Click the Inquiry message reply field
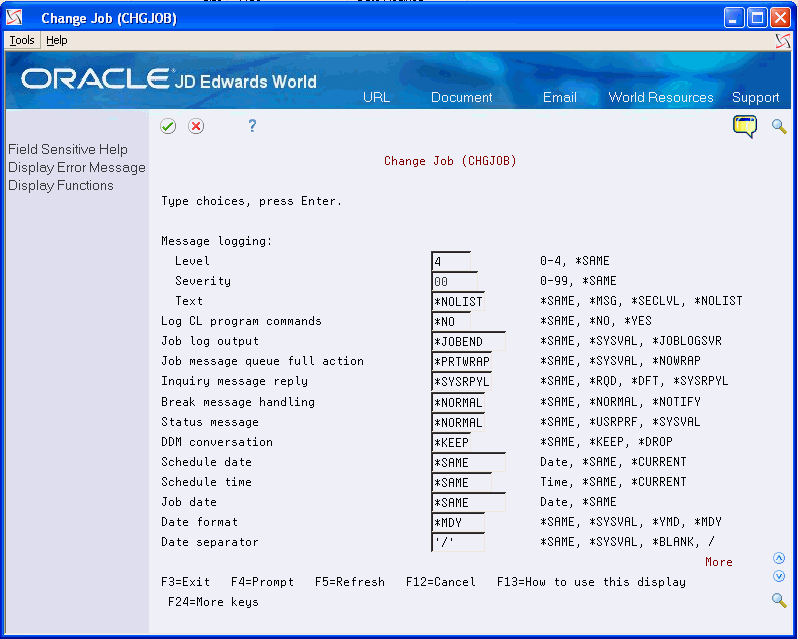798x639 pixels. (x=461, y=382)
